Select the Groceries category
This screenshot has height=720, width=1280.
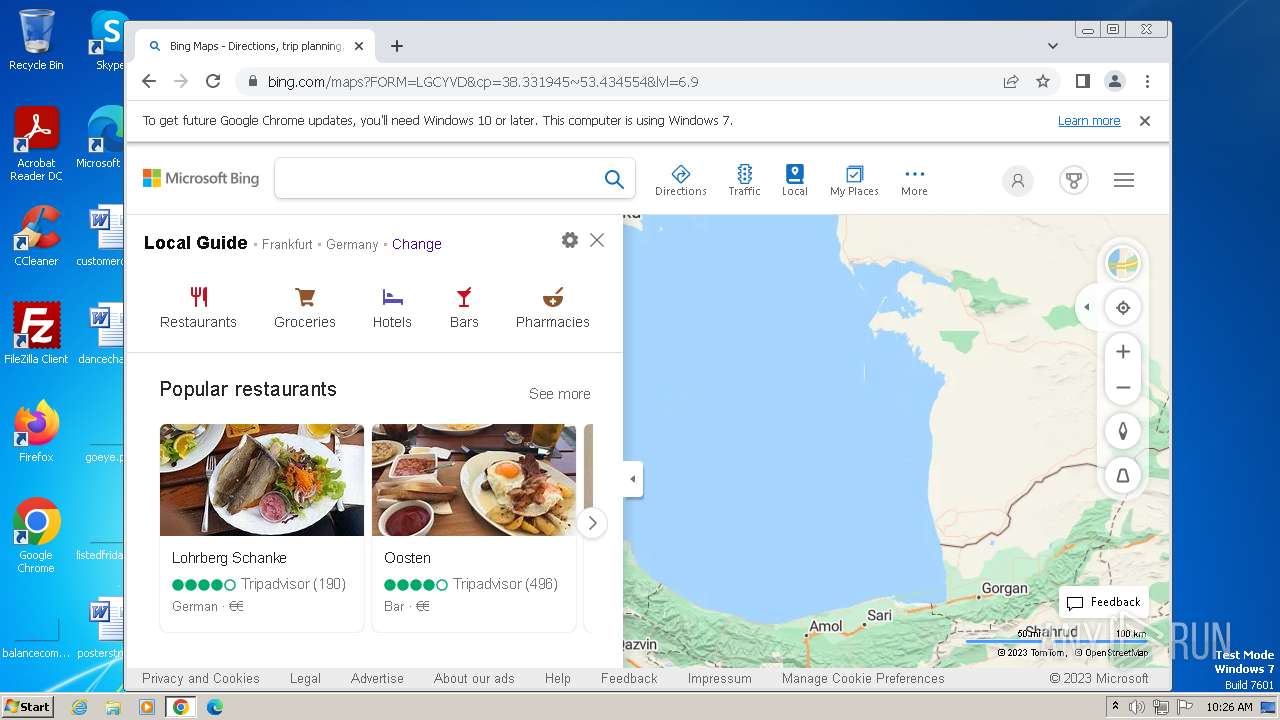pyautogui.click(x=305, y=308)
